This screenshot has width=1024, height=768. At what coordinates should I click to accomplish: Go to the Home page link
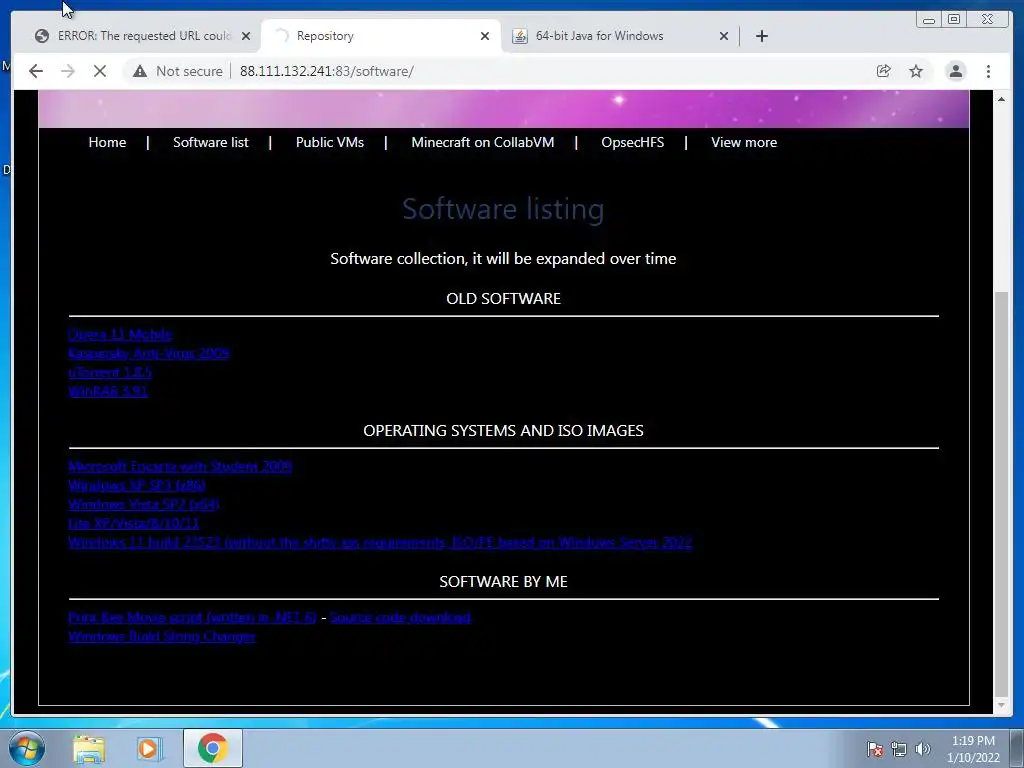point(107,142)
